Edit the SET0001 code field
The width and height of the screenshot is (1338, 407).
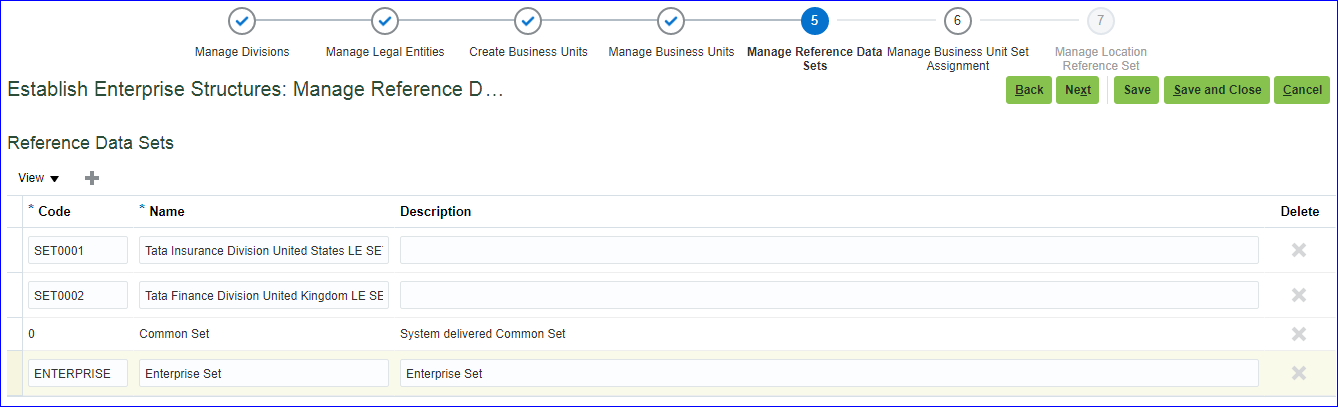tap(78, 250)
